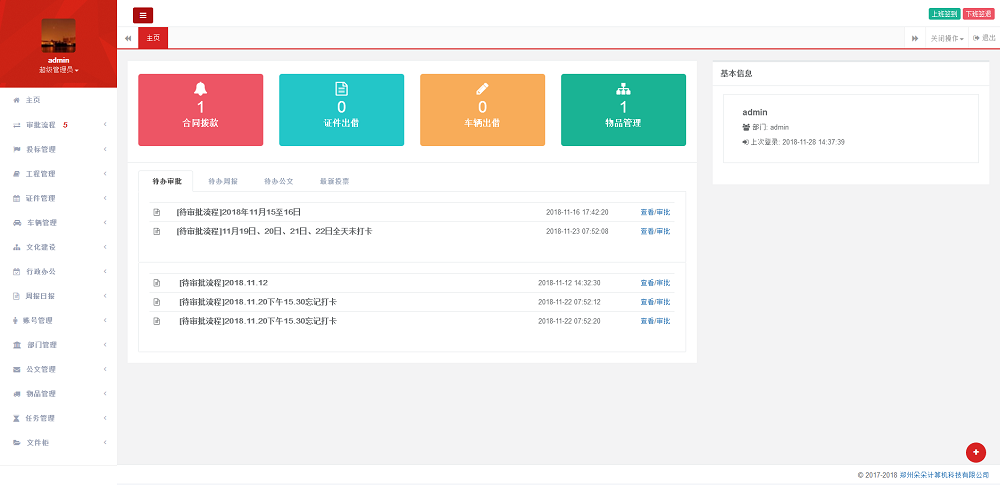This screenshot has height=485, width=1000.
Task: Open the 关闭操作 dropdown
Action: tap(946, 38)
